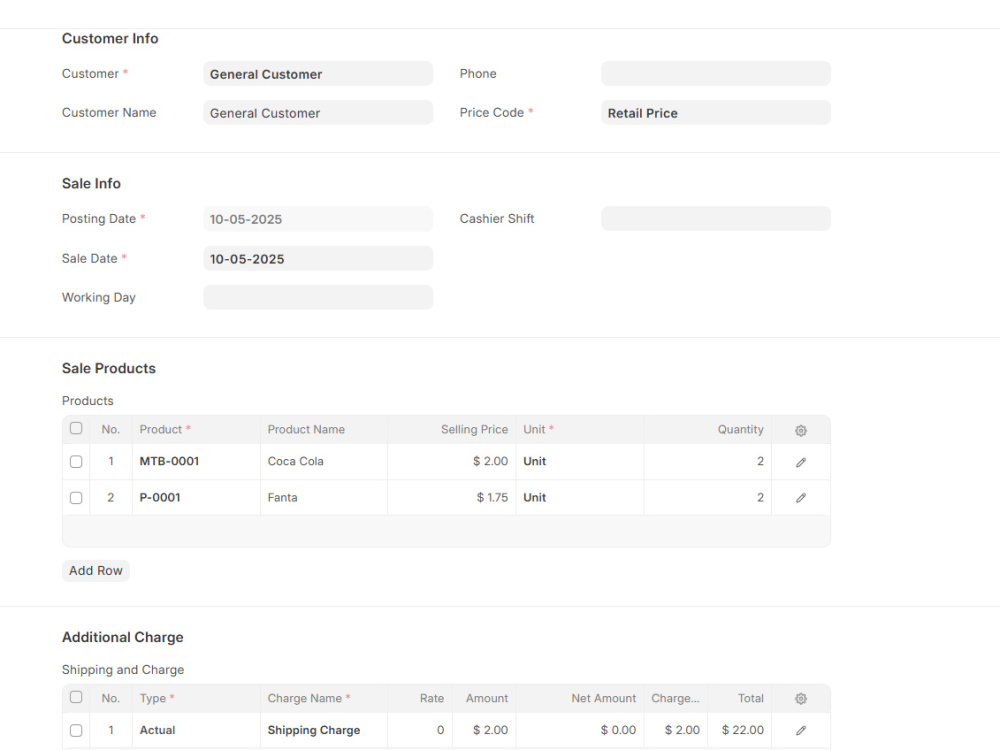Image resolution: width=1000 pixels, height=750 pixels.
Task: Open Shipping and Charge table settings gear
Action: 801,699
